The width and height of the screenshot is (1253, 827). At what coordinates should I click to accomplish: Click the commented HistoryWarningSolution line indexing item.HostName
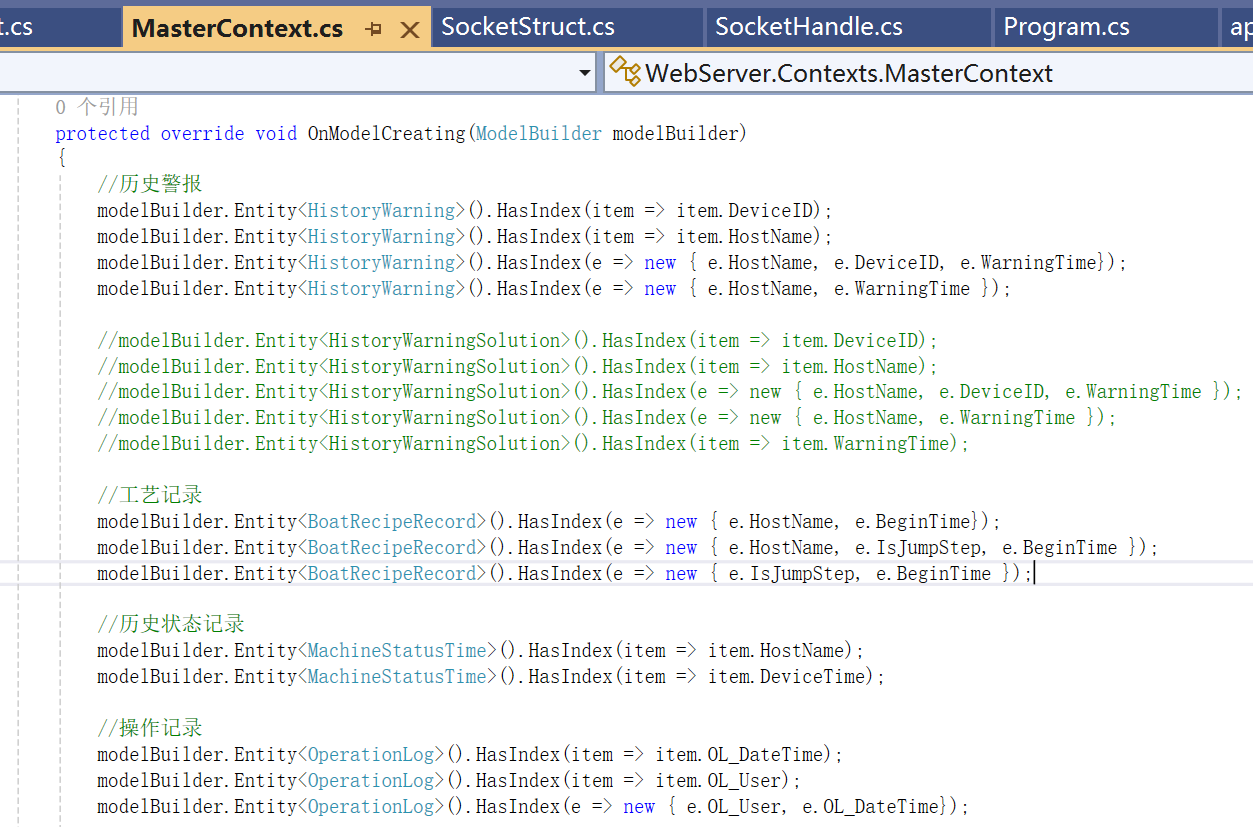[518, 366]
